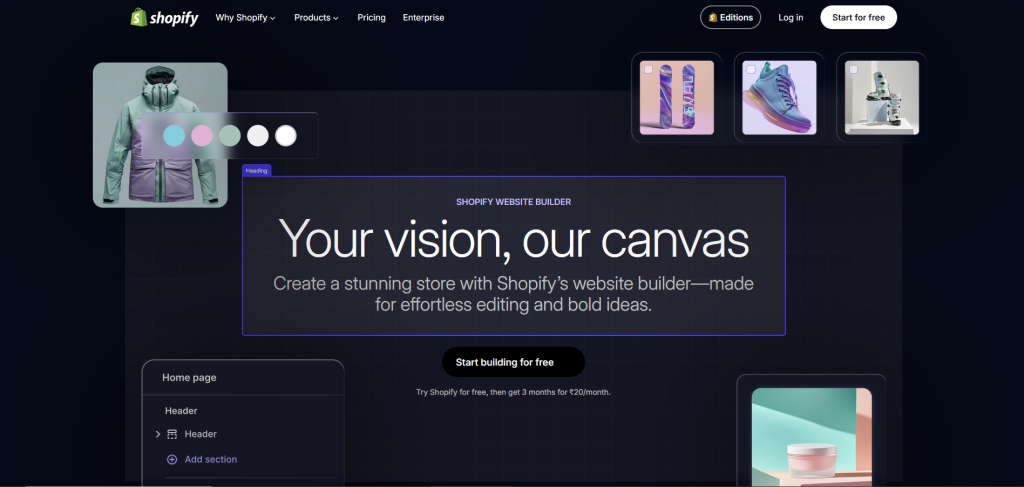
Task: Click the jacket product image
Action: pyautogui.click(x=160, y=135)
